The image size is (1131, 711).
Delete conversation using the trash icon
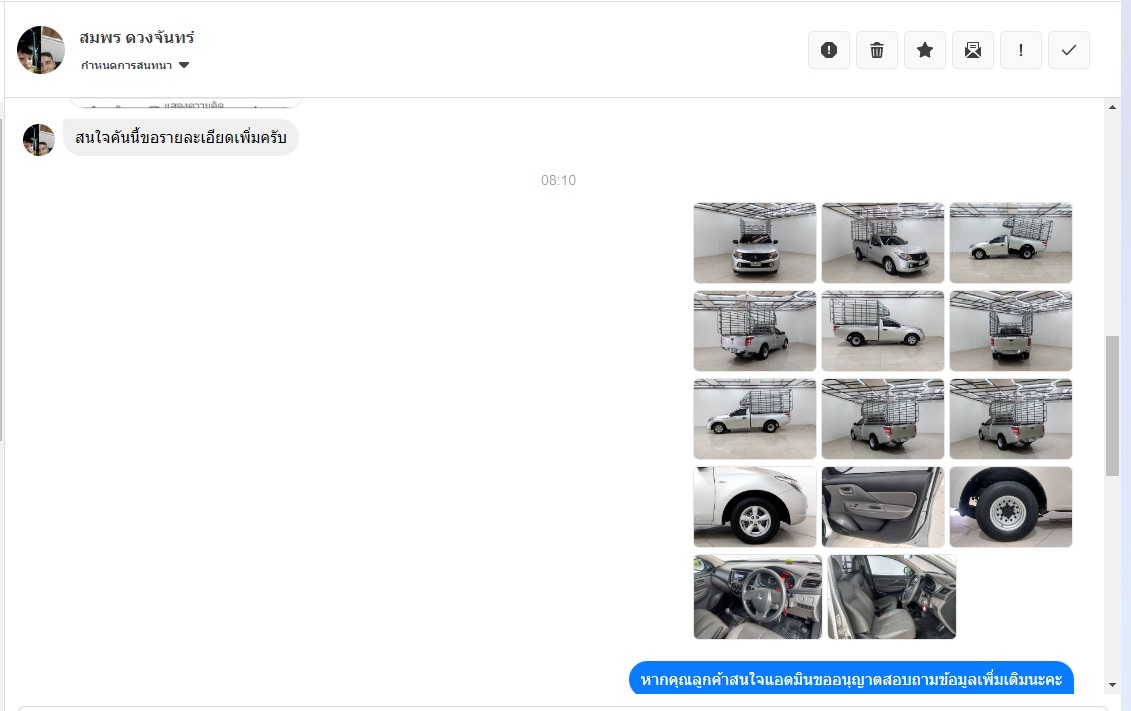coord(877,50)
